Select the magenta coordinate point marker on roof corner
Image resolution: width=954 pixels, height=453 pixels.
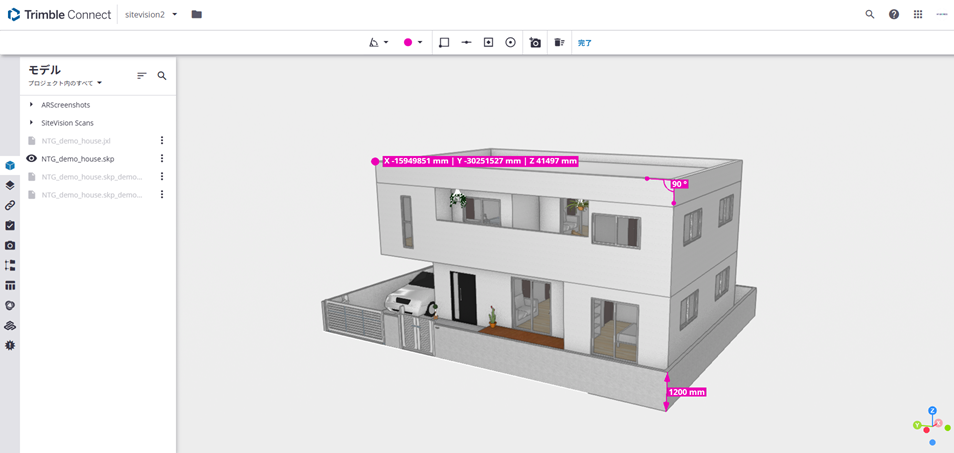tap(375, 161)
